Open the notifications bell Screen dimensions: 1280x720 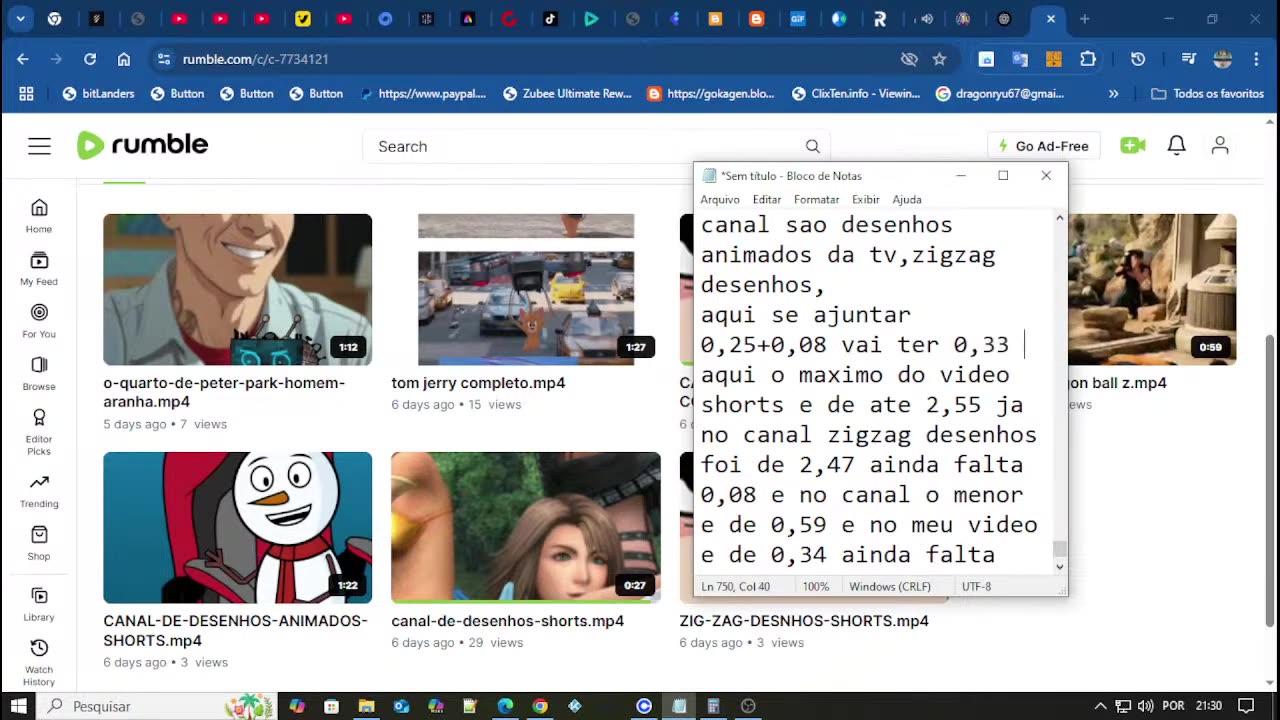(1176, 146)
